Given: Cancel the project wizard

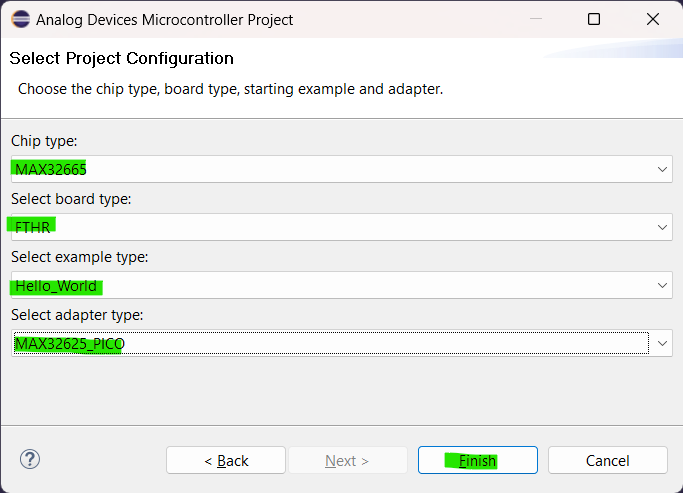Looking at the screenshot, I should (608, 460).
